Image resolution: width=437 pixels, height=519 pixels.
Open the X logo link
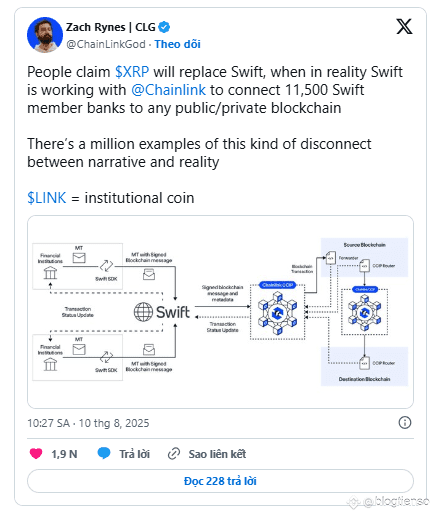[404, 27]
